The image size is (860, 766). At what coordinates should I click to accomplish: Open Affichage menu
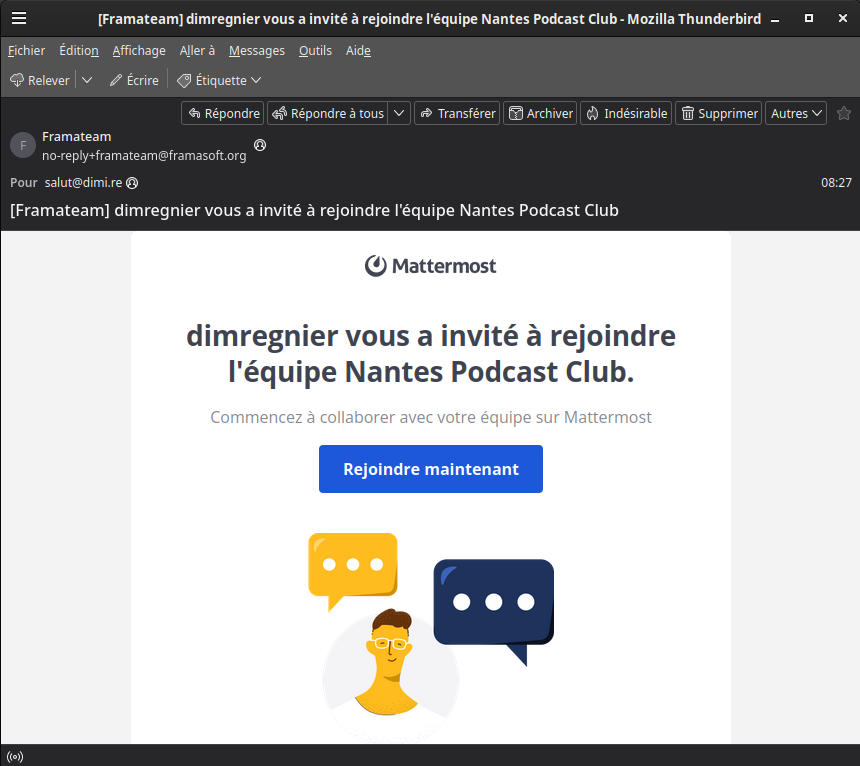coord(139,50)
